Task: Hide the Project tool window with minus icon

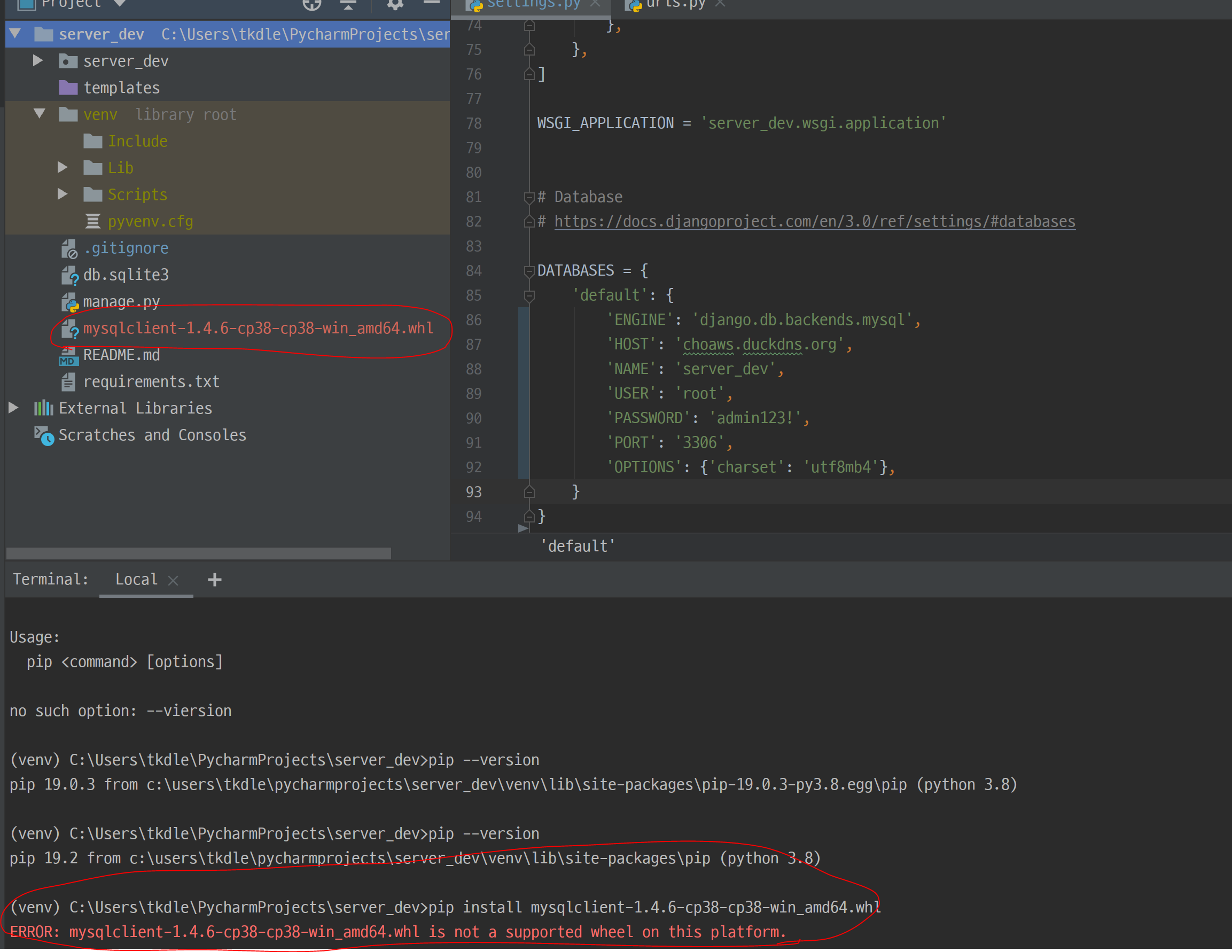Action: [432, 3]
